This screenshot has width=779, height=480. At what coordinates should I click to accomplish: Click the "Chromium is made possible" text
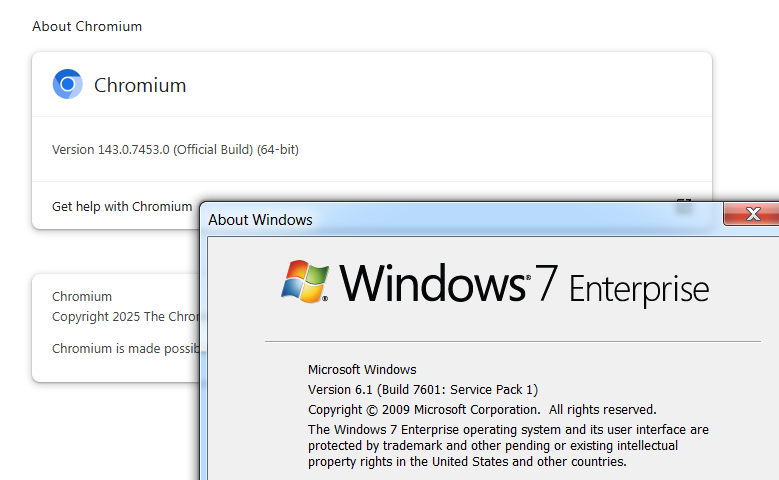pos(126,349)
